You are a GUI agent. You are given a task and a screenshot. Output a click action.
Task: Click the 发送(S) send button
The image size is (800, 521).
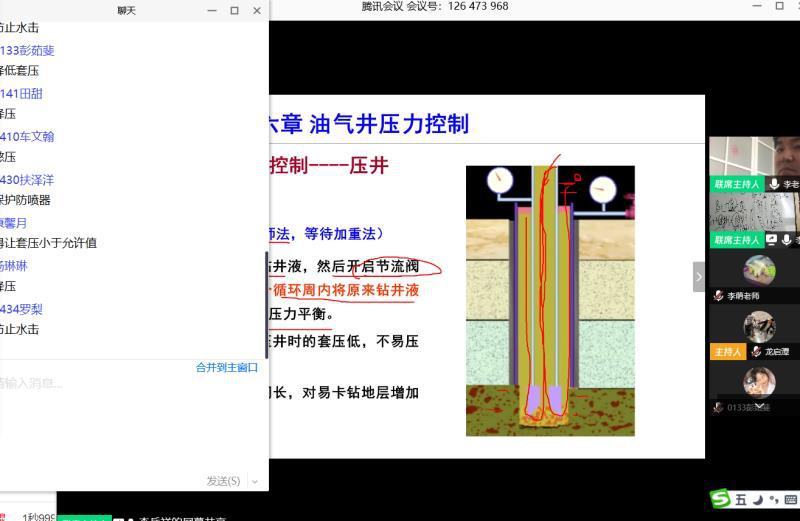pos(223,481)
